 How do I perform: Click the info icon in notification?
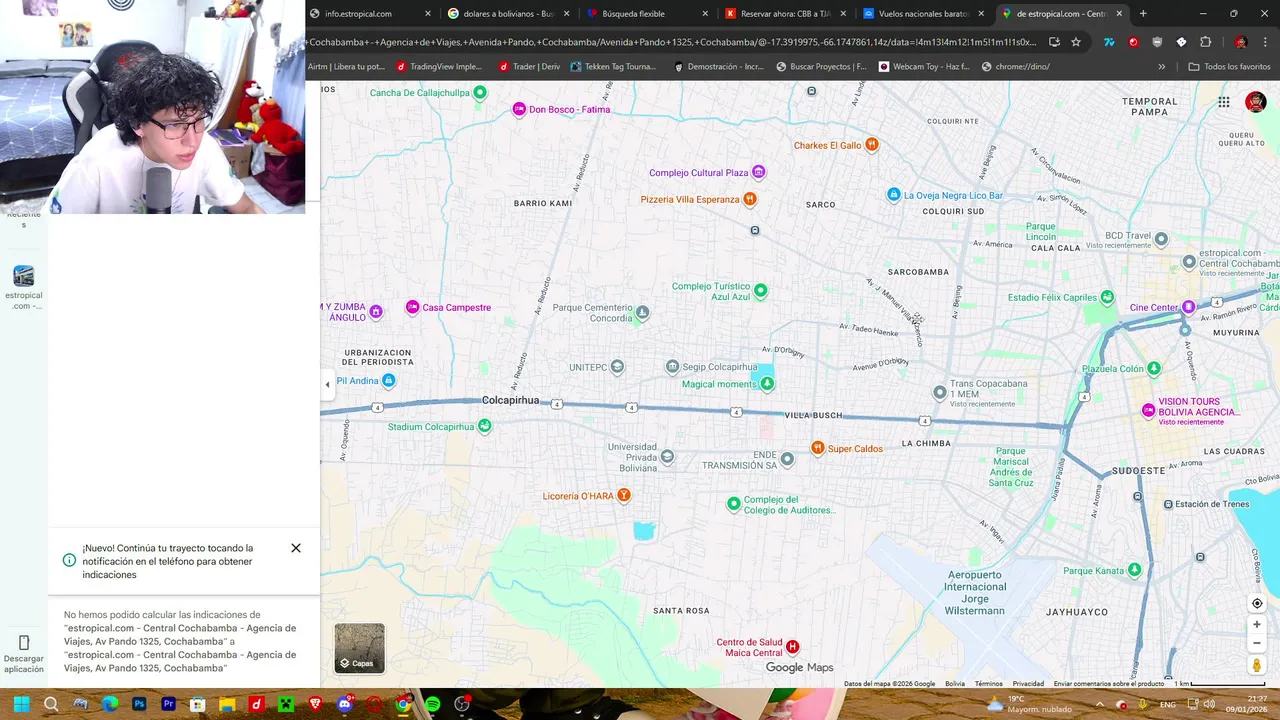point(69,560)
